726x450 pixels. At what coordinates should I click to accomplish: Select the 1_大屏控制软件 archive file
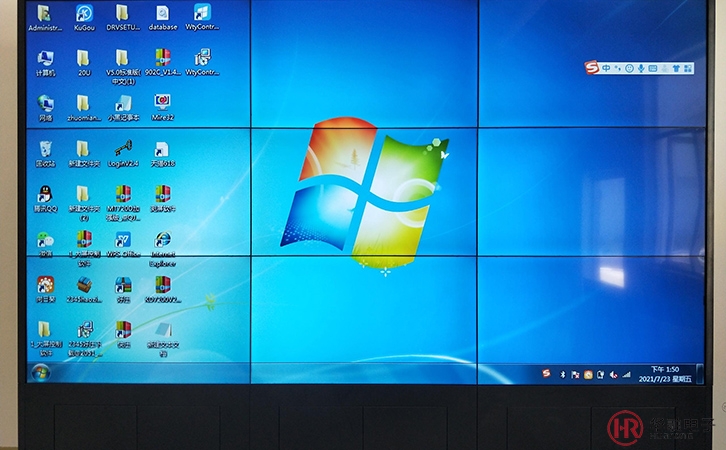pos(84,249)
